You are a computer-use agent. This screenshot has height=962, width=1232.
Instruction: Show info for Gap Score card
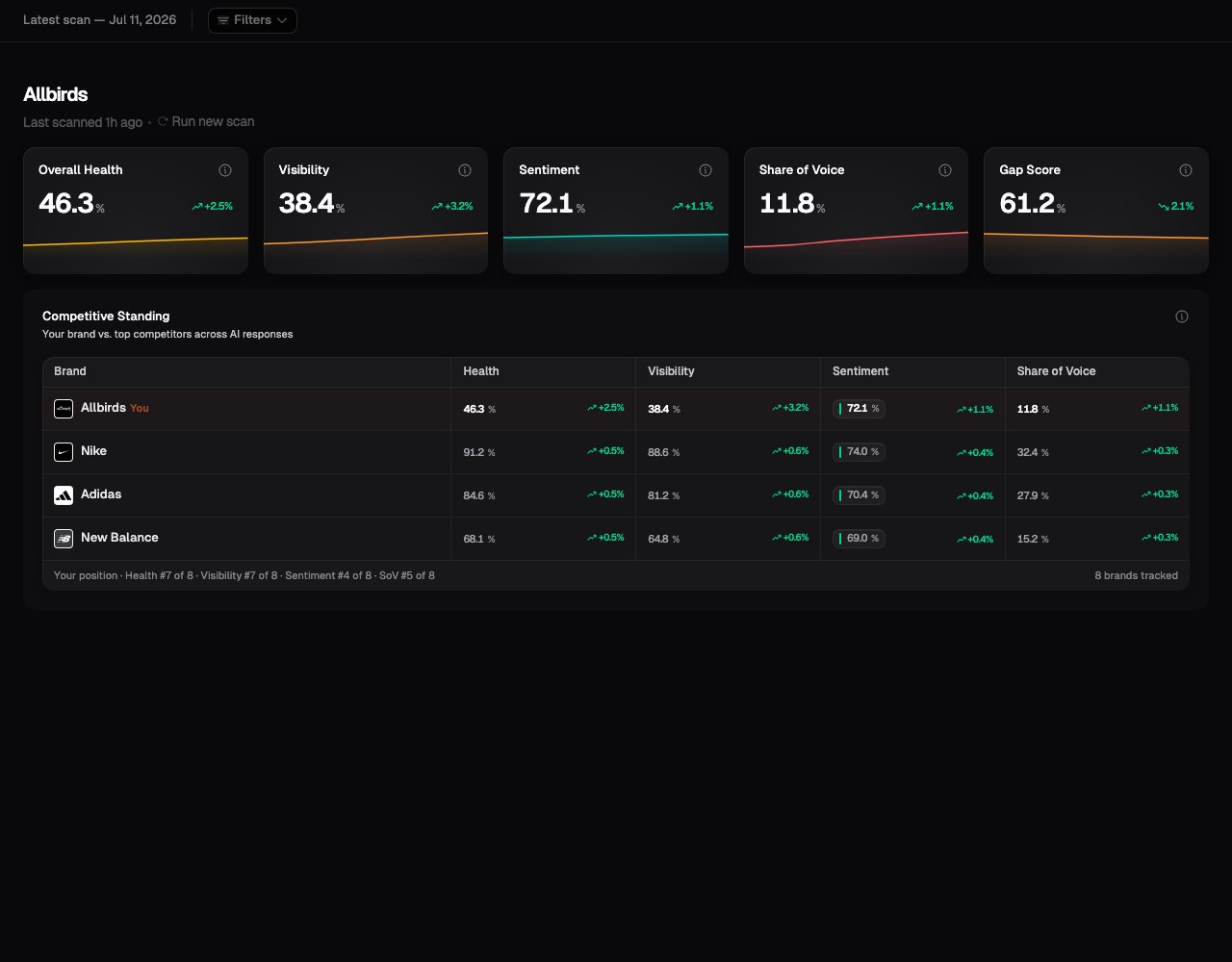pyautogui.click(x=1186, y=170)
